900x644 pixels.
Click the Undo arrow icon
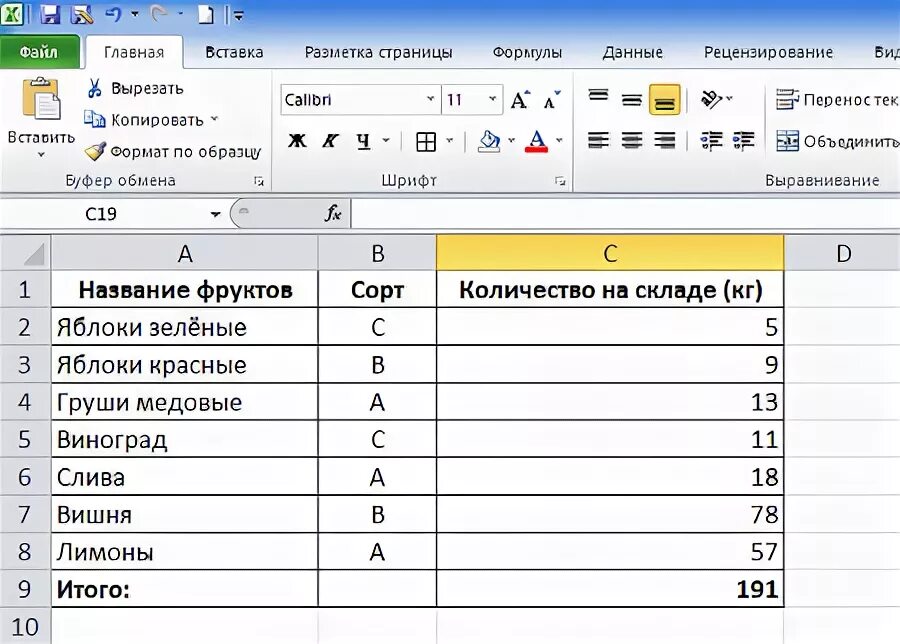click(x=113, y=14)
